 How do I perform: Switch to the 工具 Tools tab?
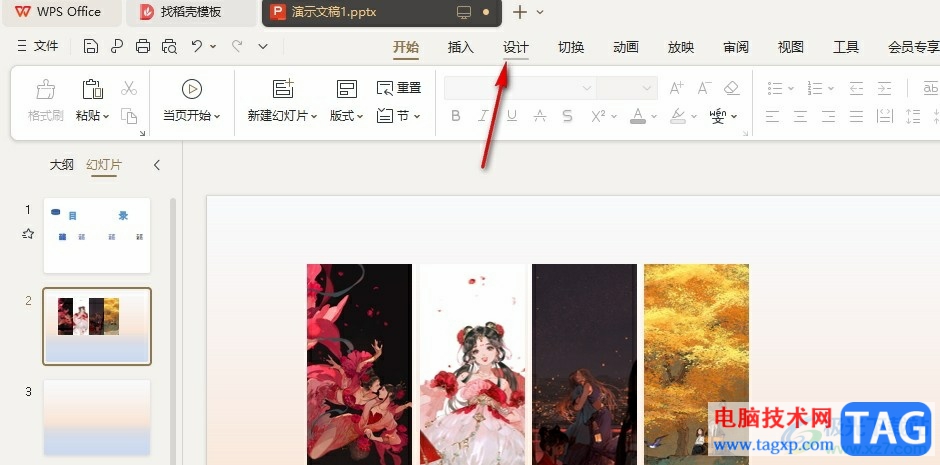(846, 47)
